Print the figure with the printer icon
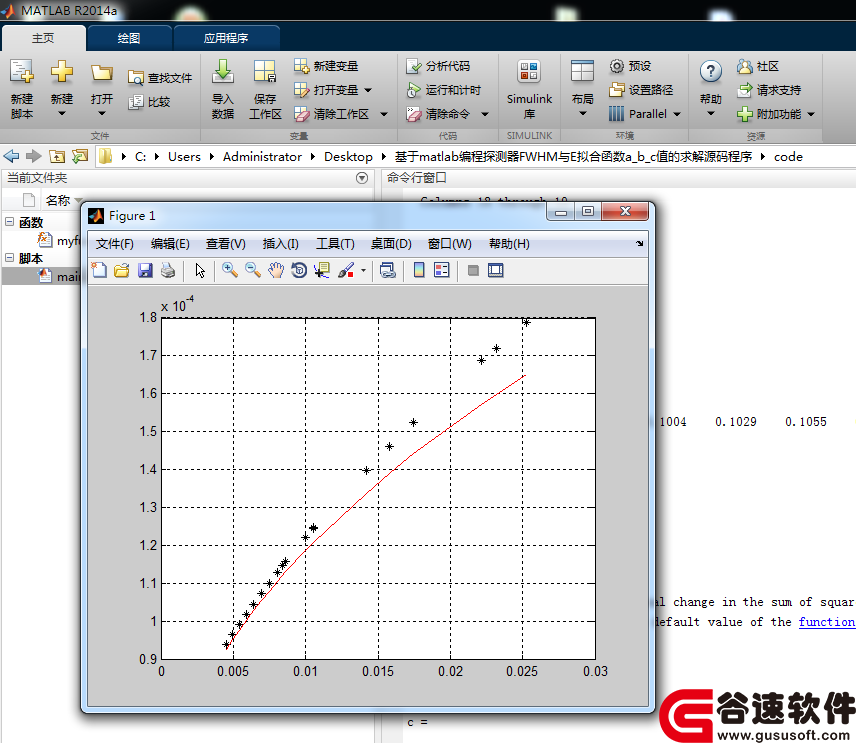The height and width of the screenshot is (743, 856). click(168, 270)
